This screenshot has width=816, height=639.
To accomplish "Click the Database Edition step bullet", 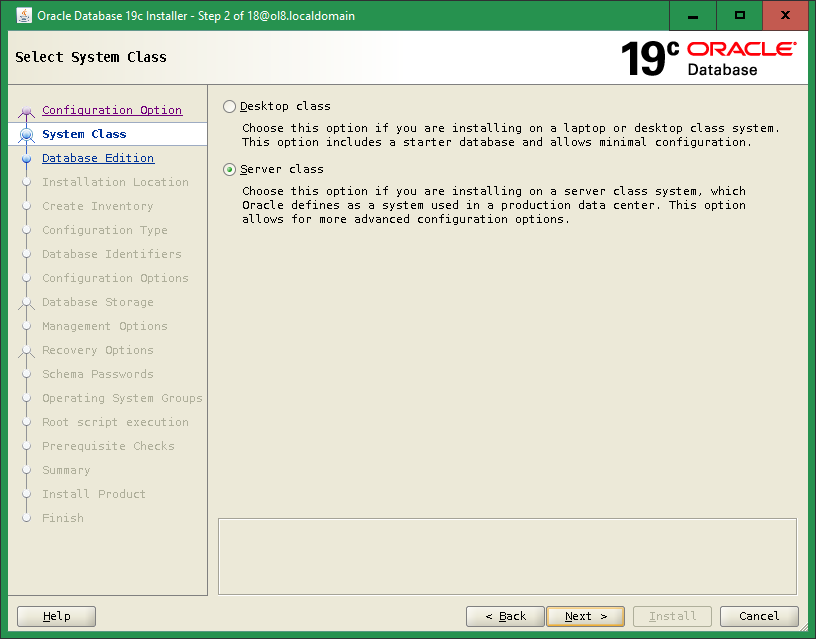I will pyautogui.click(x=27, y=158).
